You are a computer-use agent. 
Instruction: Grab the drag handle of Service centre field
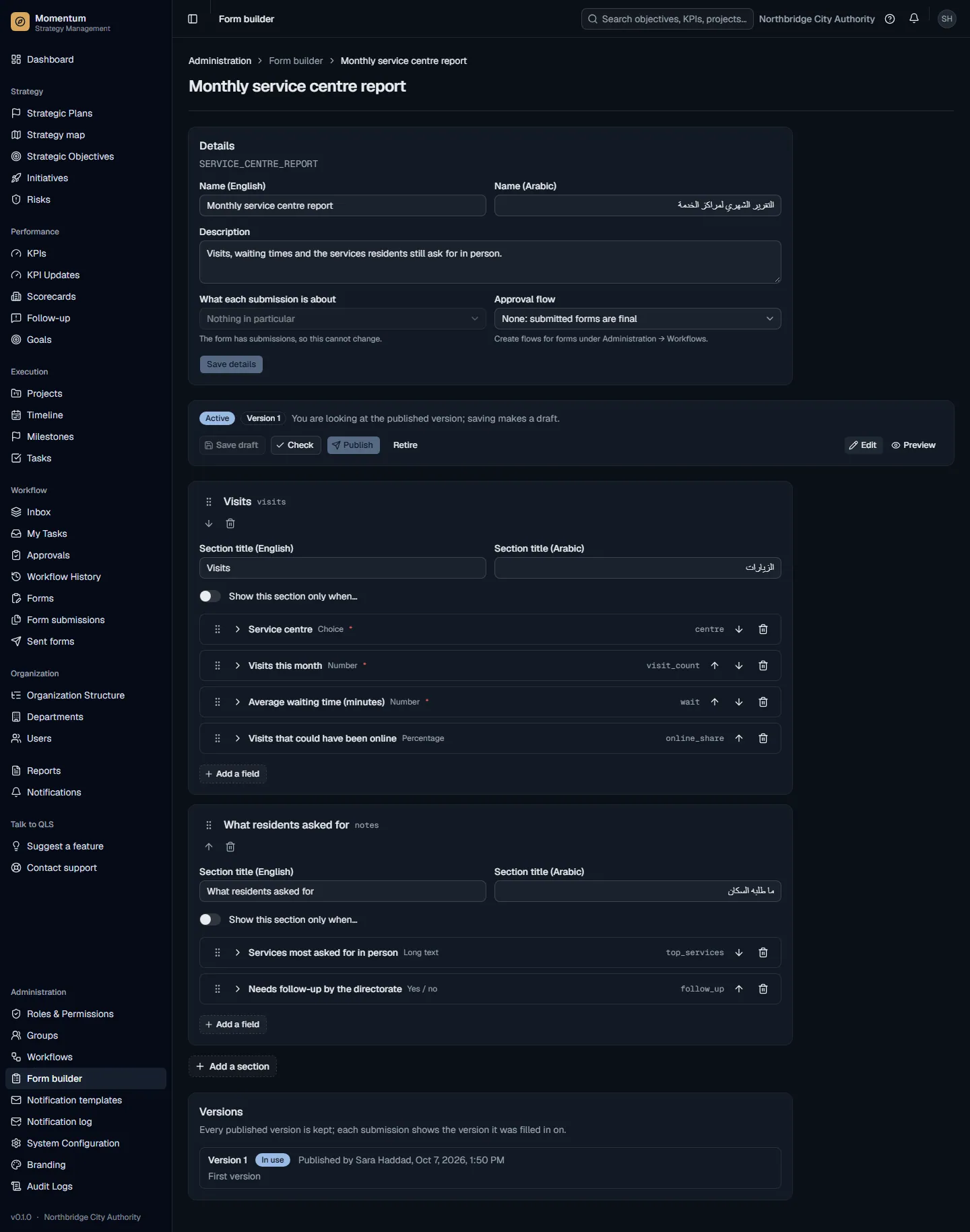[x=218, y=629]
